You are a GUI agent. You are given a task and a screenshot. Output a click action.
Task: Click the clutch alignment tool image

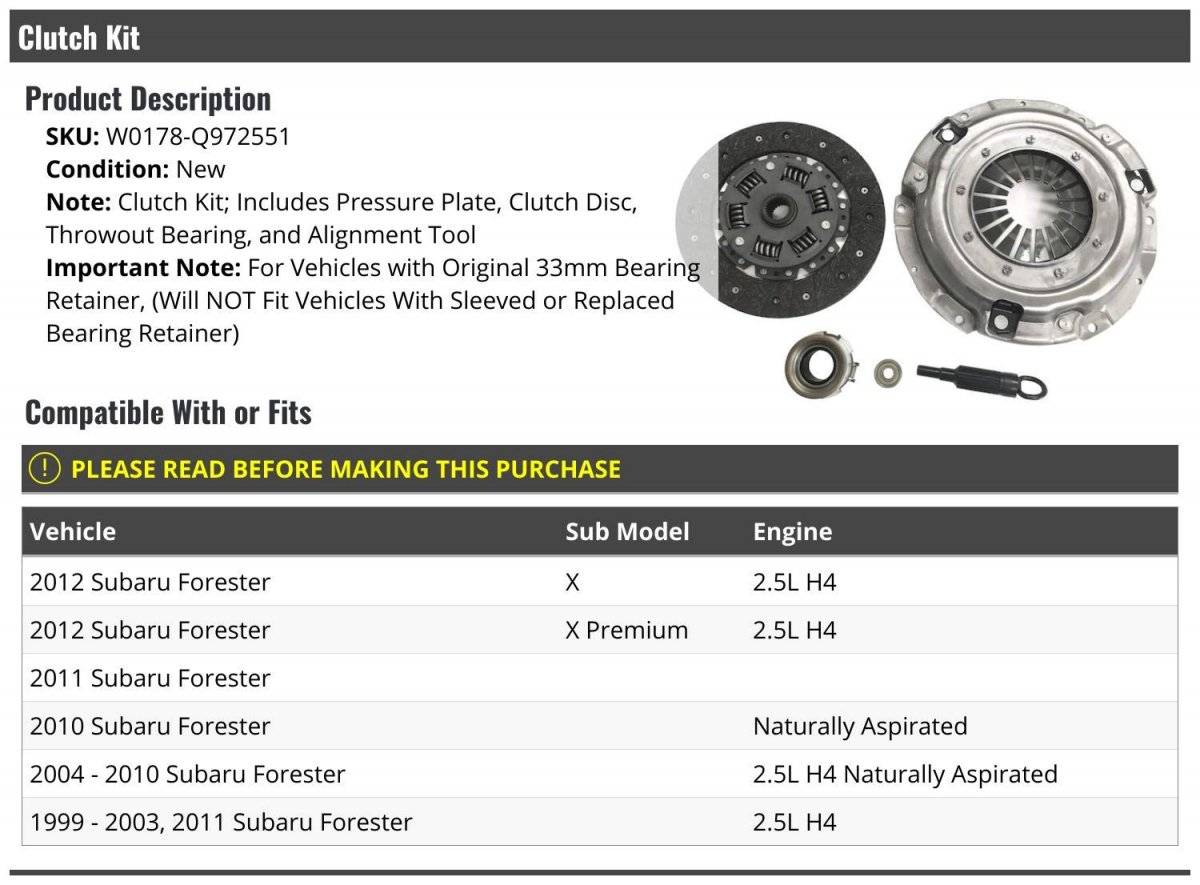tap(980, 380)
